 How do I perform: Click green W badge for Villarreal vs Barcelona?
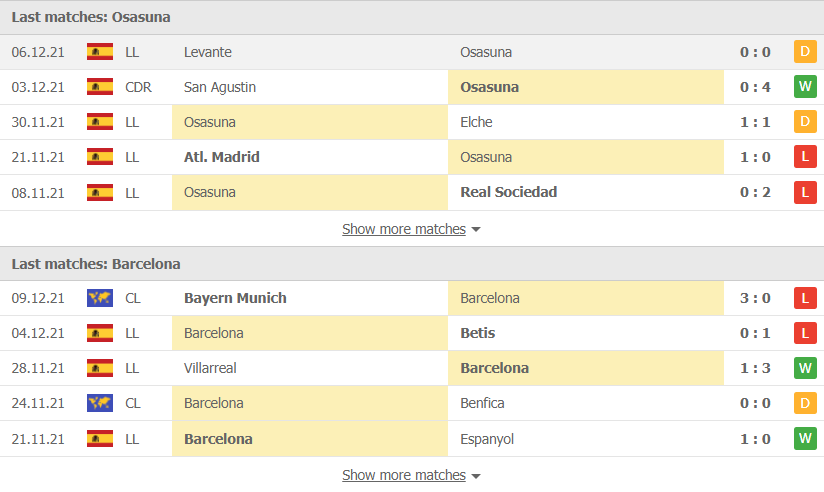pos(805,368)
